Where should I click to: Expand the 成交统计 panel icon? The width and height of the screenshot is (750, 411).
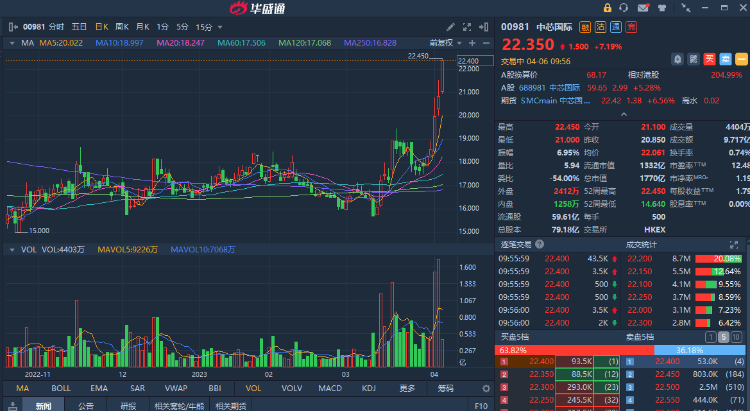pyautogui.click(x=734, y=245)
